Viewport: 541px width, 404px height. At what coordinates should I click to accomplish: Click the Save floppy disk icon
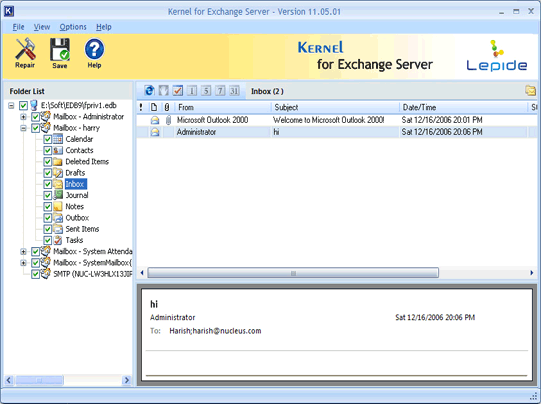click(60, 49)
